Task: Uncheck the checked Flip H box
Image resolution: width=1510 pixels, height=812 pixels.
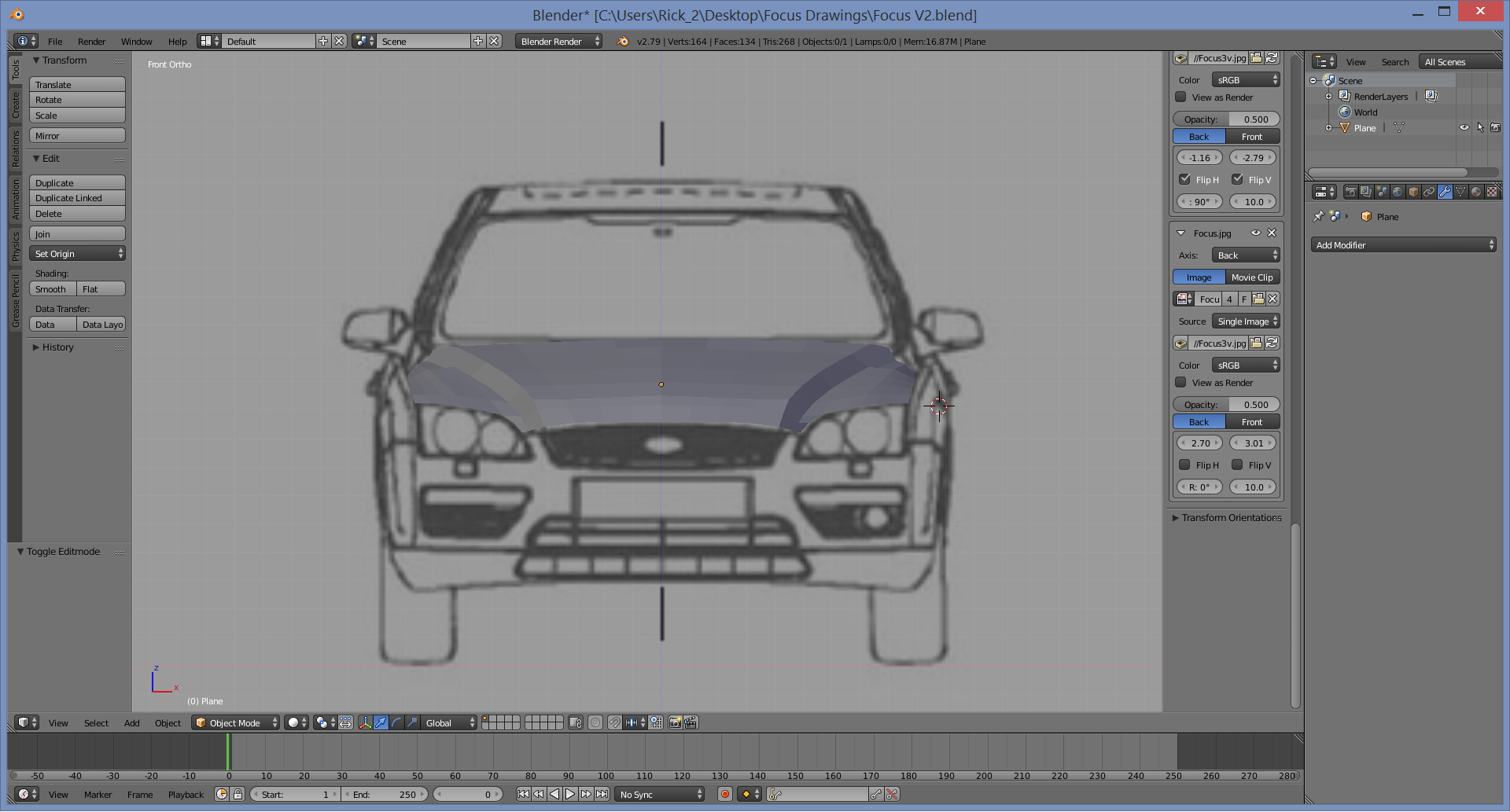Action: tap(1184, 179)
